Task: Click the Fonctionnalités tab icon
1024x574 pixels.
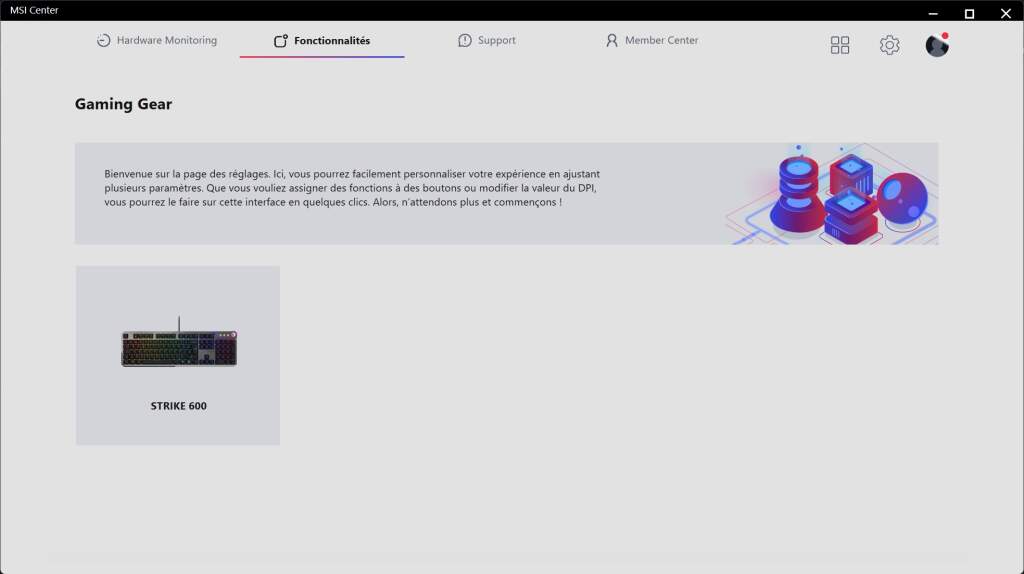Action: (x=281, y=41)
